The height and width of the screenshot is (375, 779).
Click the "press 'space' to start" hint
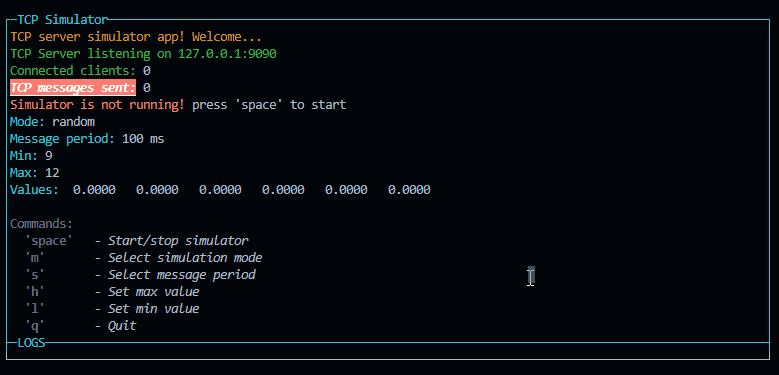click(x=269, y=105)
